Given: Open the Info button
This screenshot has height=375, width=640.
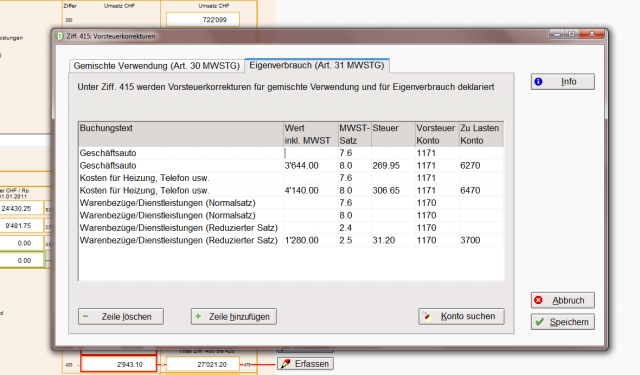Looking at the screenshot, I should (562, 82).
